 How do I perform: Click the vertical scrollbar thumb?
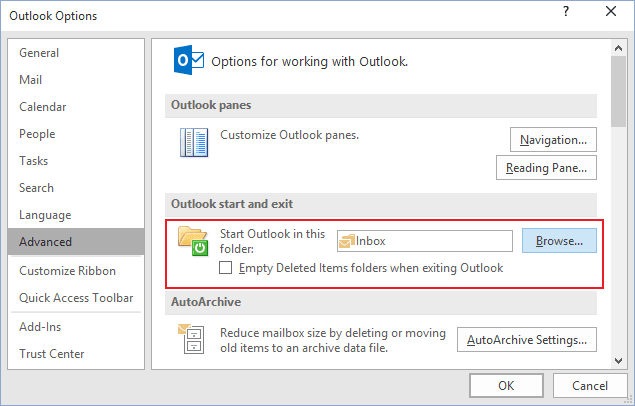click(618, 91)
